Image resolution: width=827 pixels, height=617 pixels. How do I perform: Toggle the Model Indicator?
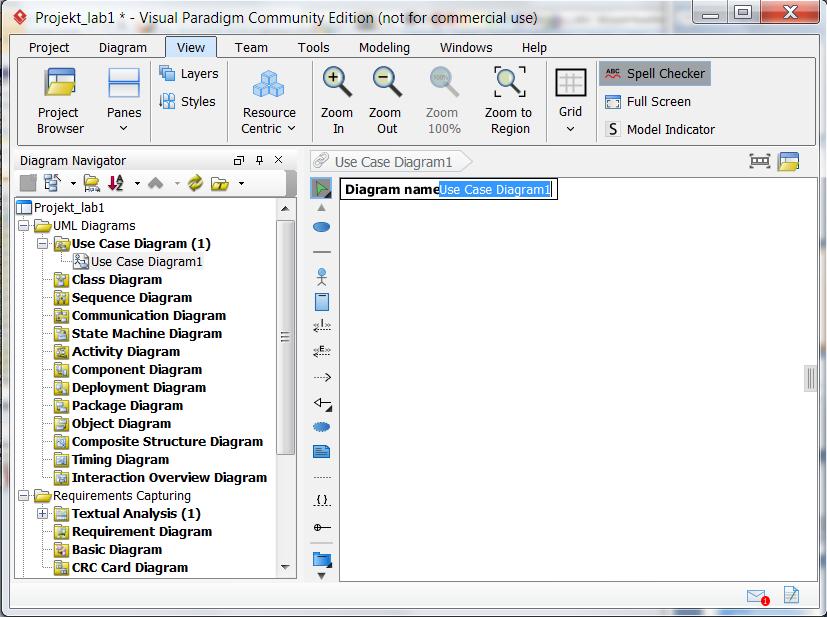660,129
